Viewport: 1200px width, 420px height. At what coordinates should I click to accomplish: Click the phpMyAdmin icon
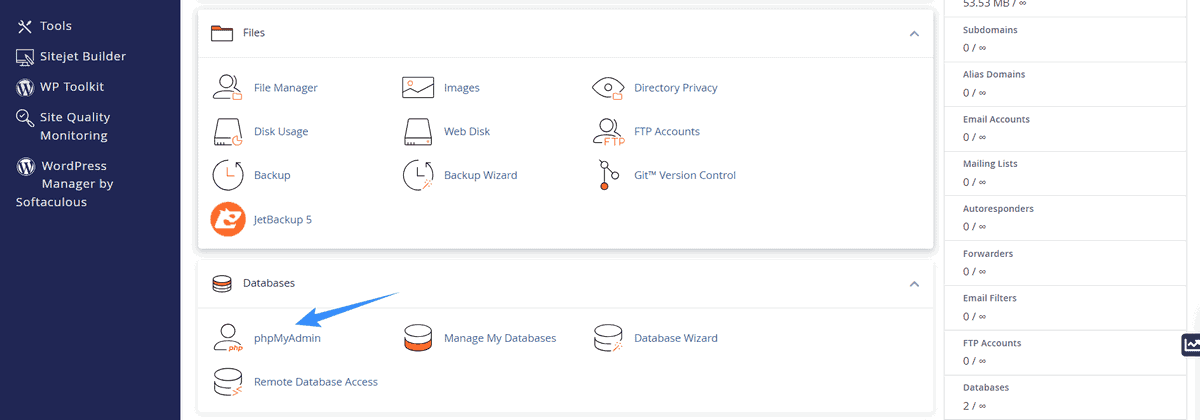[228, 338]
